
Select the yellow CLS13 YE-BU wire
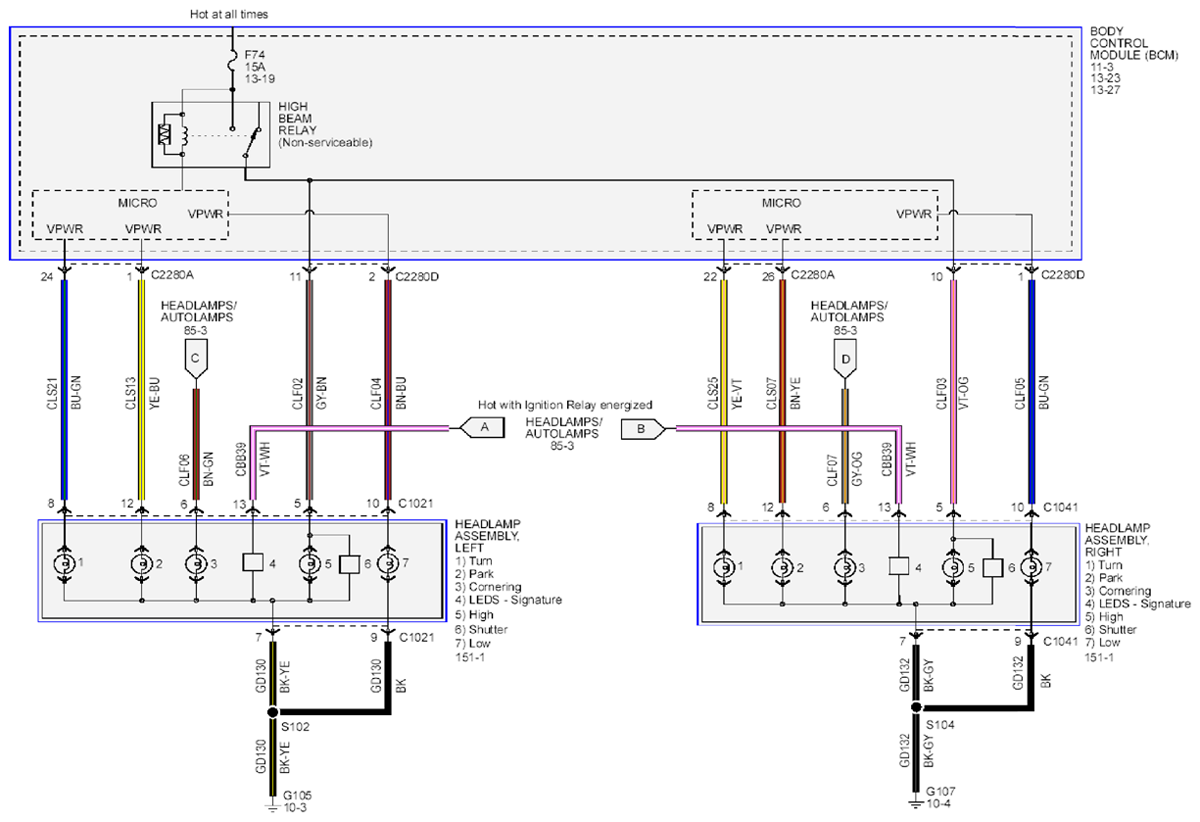(x=141, y=390)
